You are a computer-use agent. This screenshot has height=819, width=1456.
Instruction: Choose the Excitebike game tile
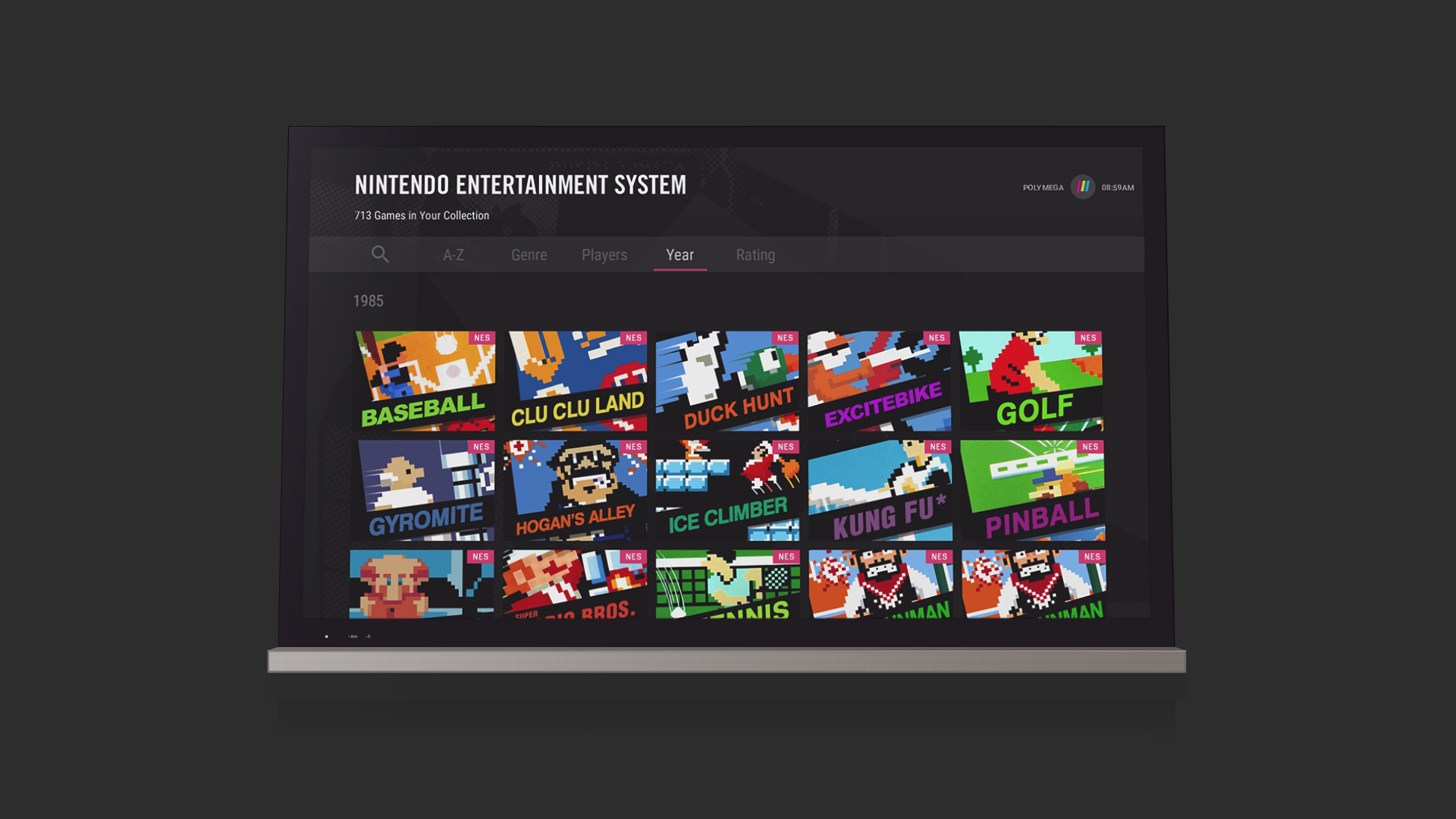pos(879,381)
